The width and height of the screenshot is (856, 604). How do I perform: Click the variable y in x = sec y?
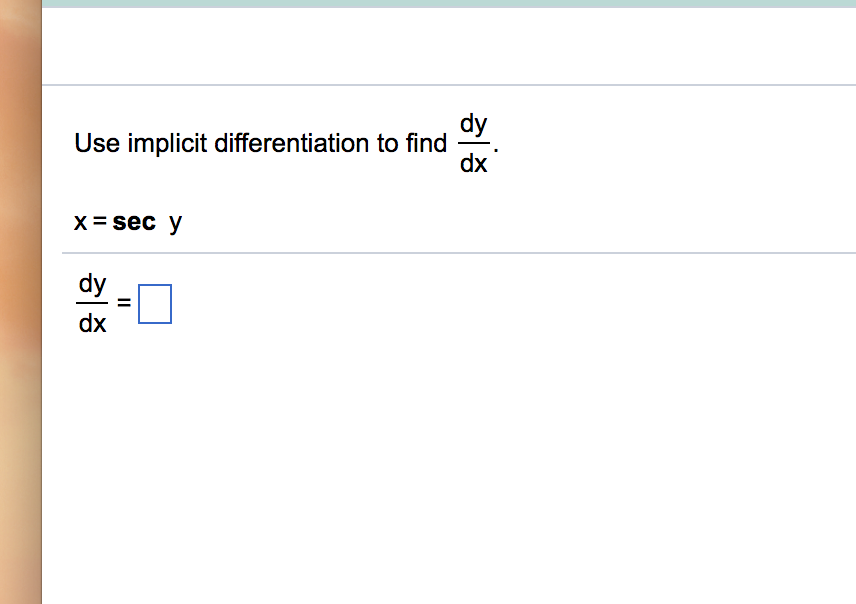pos(176,221)
